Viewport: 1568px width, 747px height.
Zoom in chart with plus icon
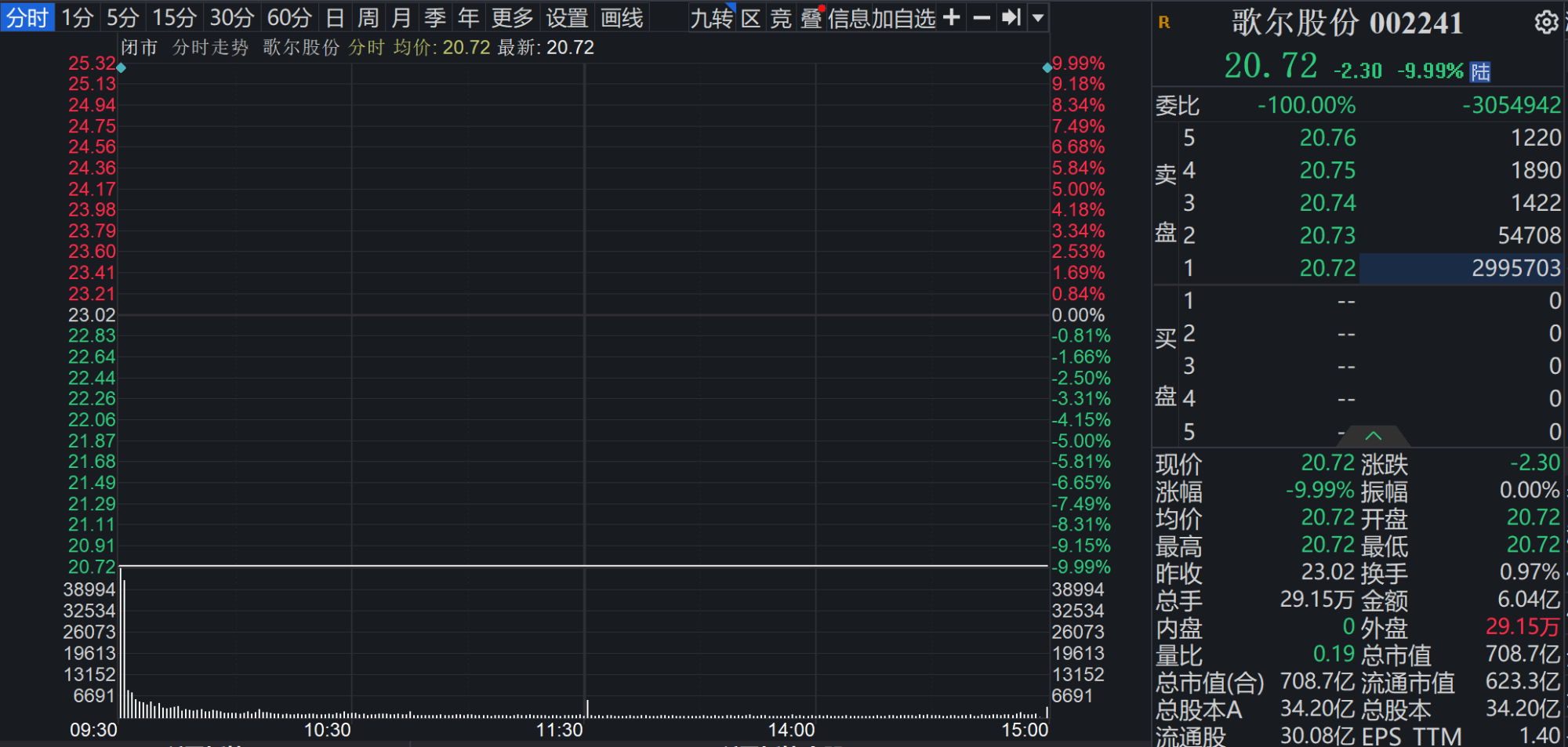coord(951,17)
